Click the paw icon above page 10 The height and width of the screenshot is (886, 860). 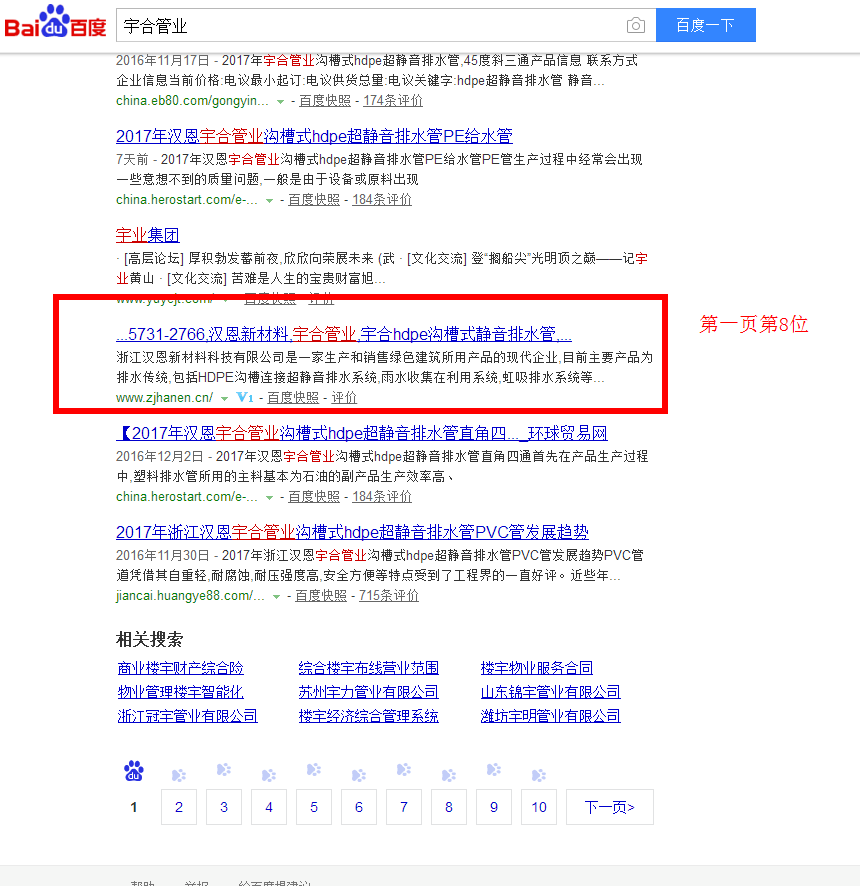coord(538,775)
